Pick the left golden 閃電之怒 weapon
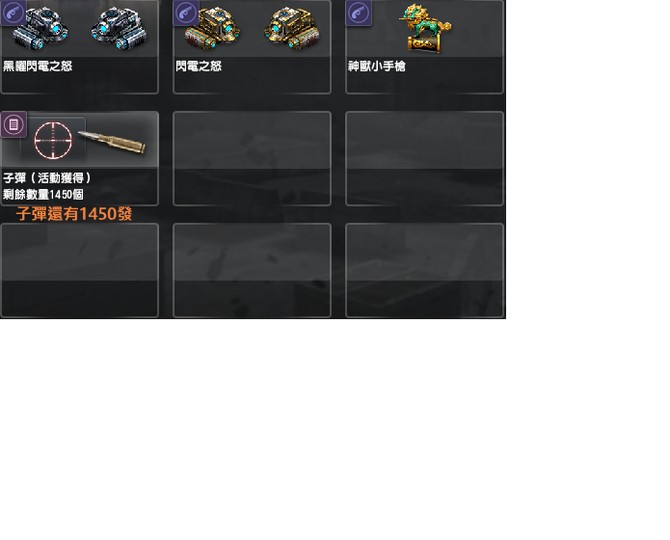 [x=212, y=28]
